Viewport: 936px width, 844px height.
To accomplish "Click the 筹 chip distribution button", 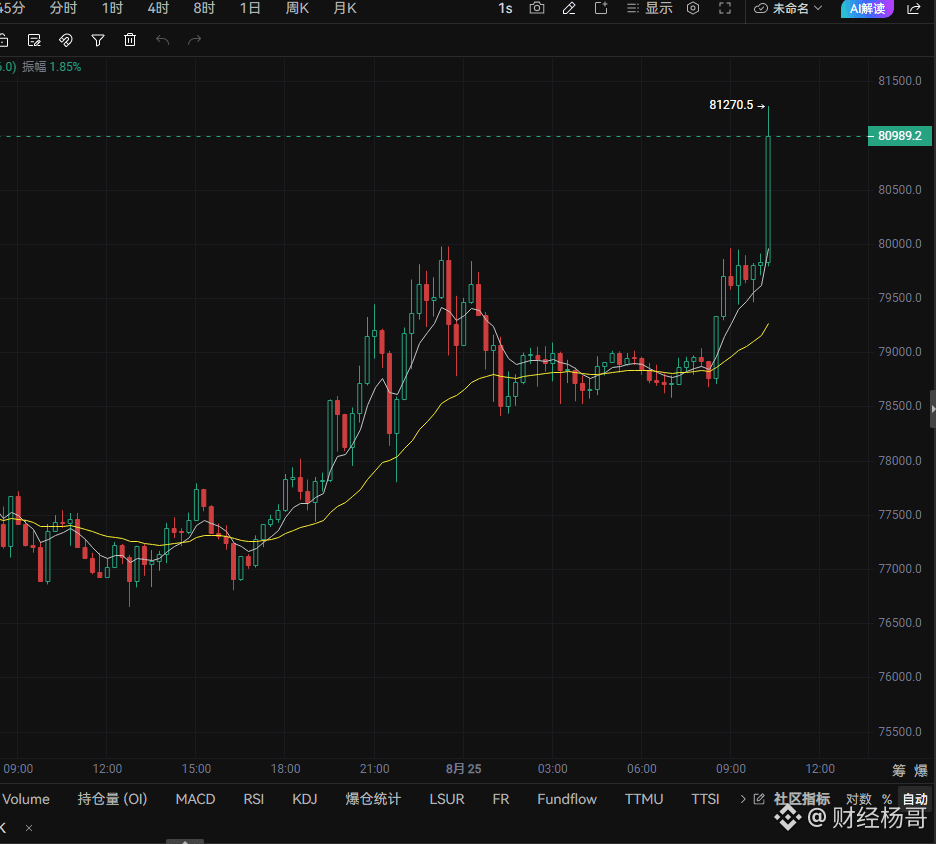I will (898, 770).
